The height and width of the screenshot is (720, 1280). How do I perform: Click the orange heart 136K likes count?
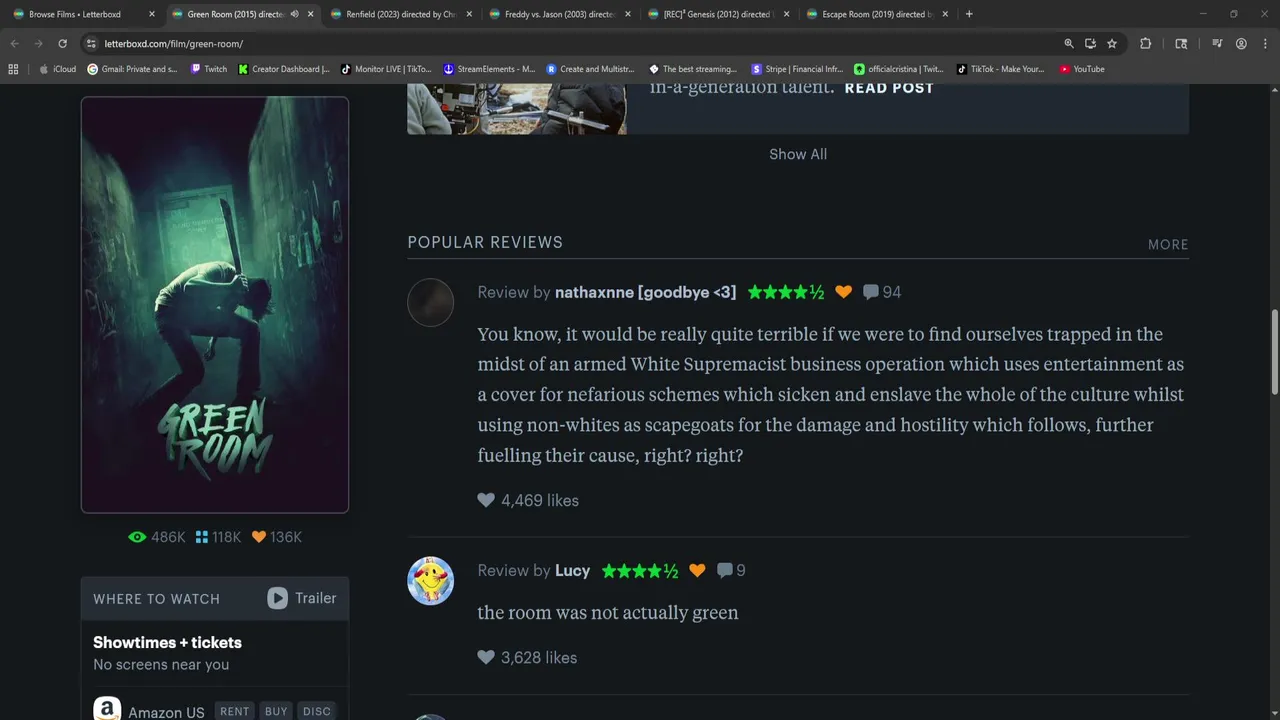click(x=277, y=537)
